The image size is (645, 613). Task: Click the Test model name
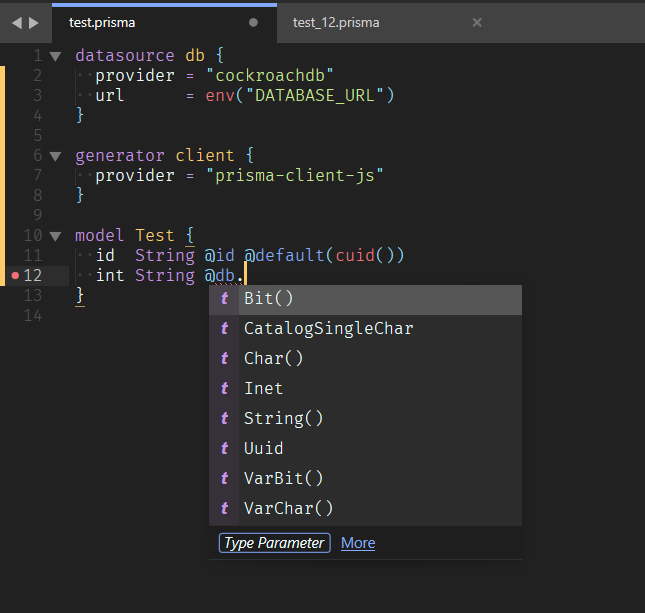point(155,236)
